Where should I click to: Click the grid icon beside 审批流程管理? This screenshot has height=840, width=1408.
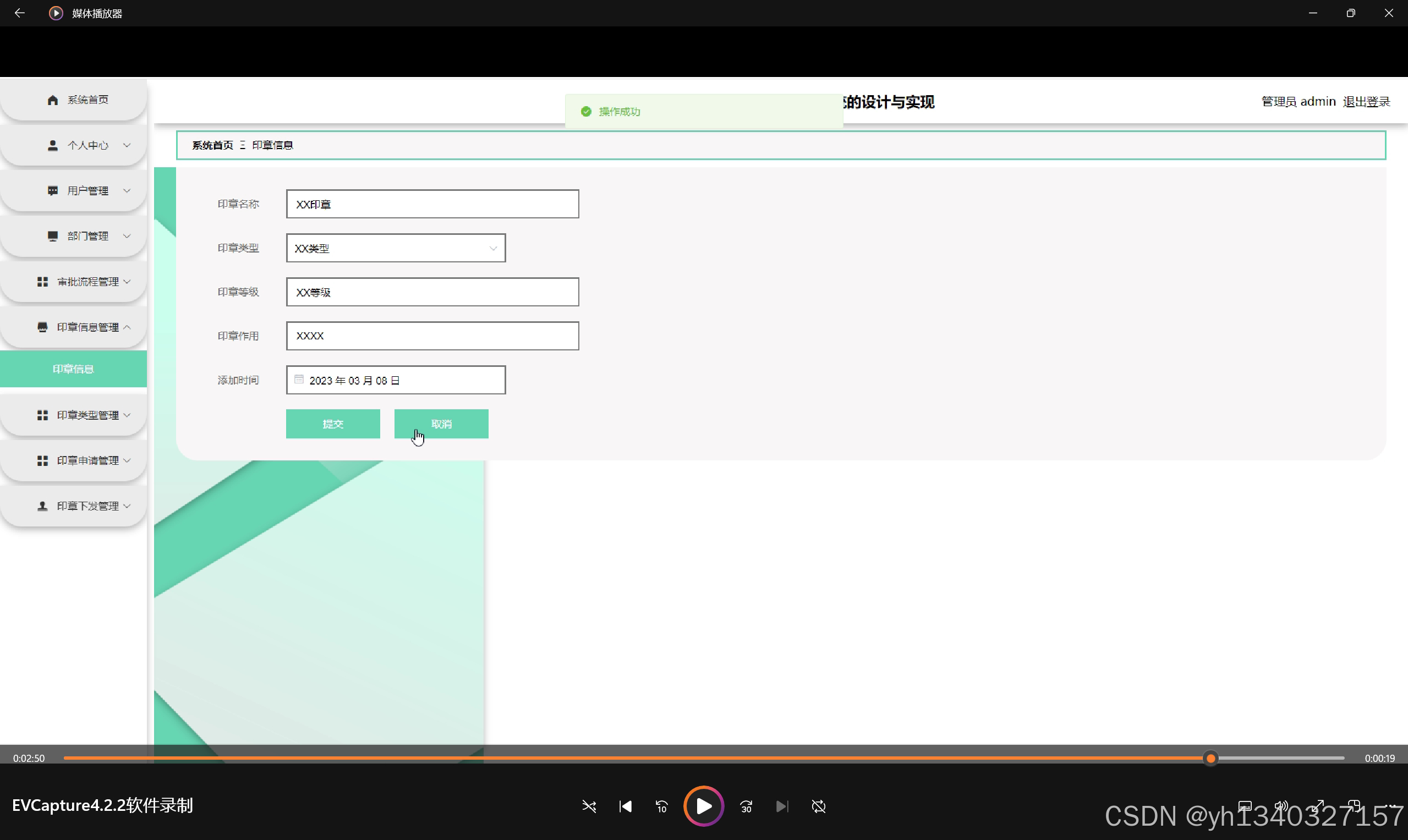click(42, 282)
